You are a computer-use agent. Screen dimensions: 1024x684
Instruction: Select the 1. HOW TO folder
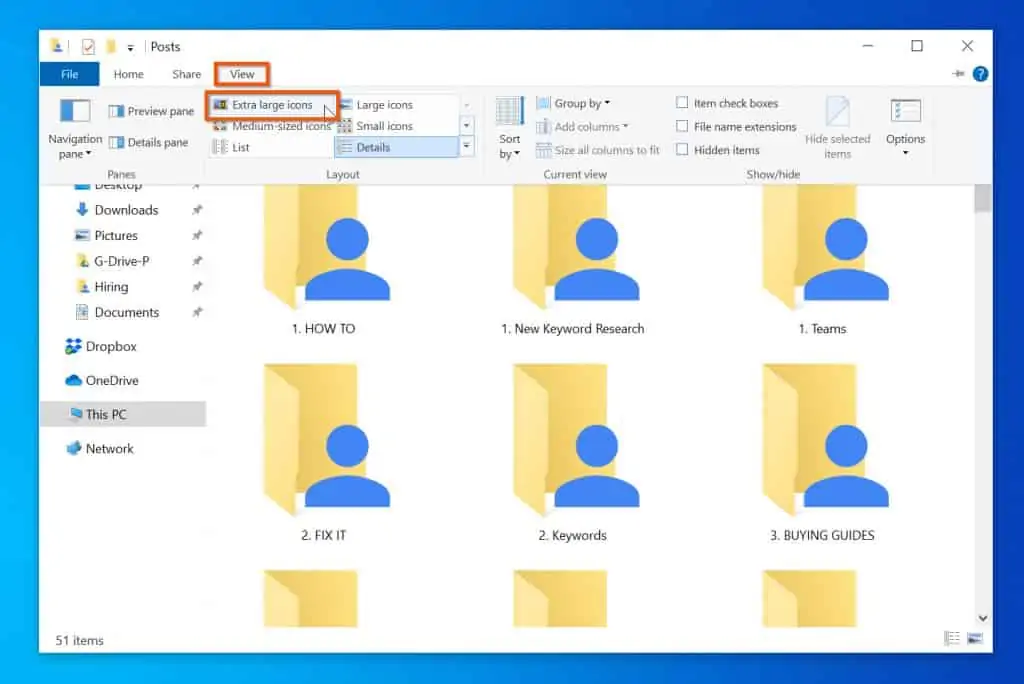pos(325,261)
